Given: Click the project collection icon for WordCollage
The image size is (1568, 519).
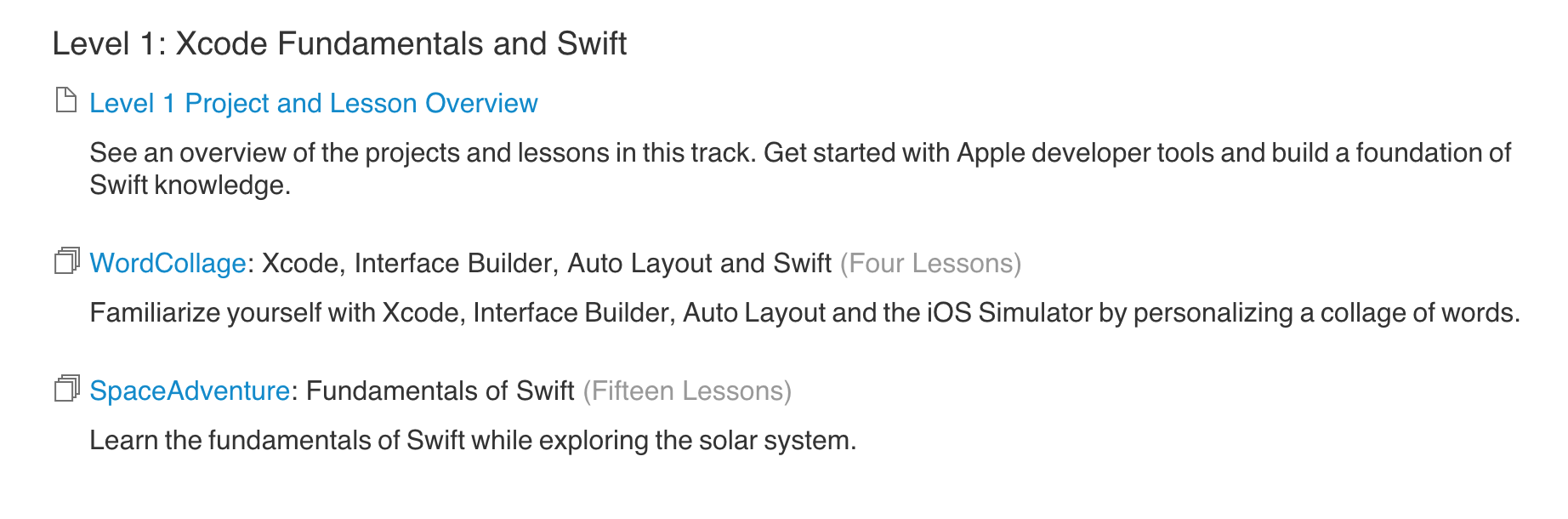Looking at the screenshot, I should click(x=66, y=262).
